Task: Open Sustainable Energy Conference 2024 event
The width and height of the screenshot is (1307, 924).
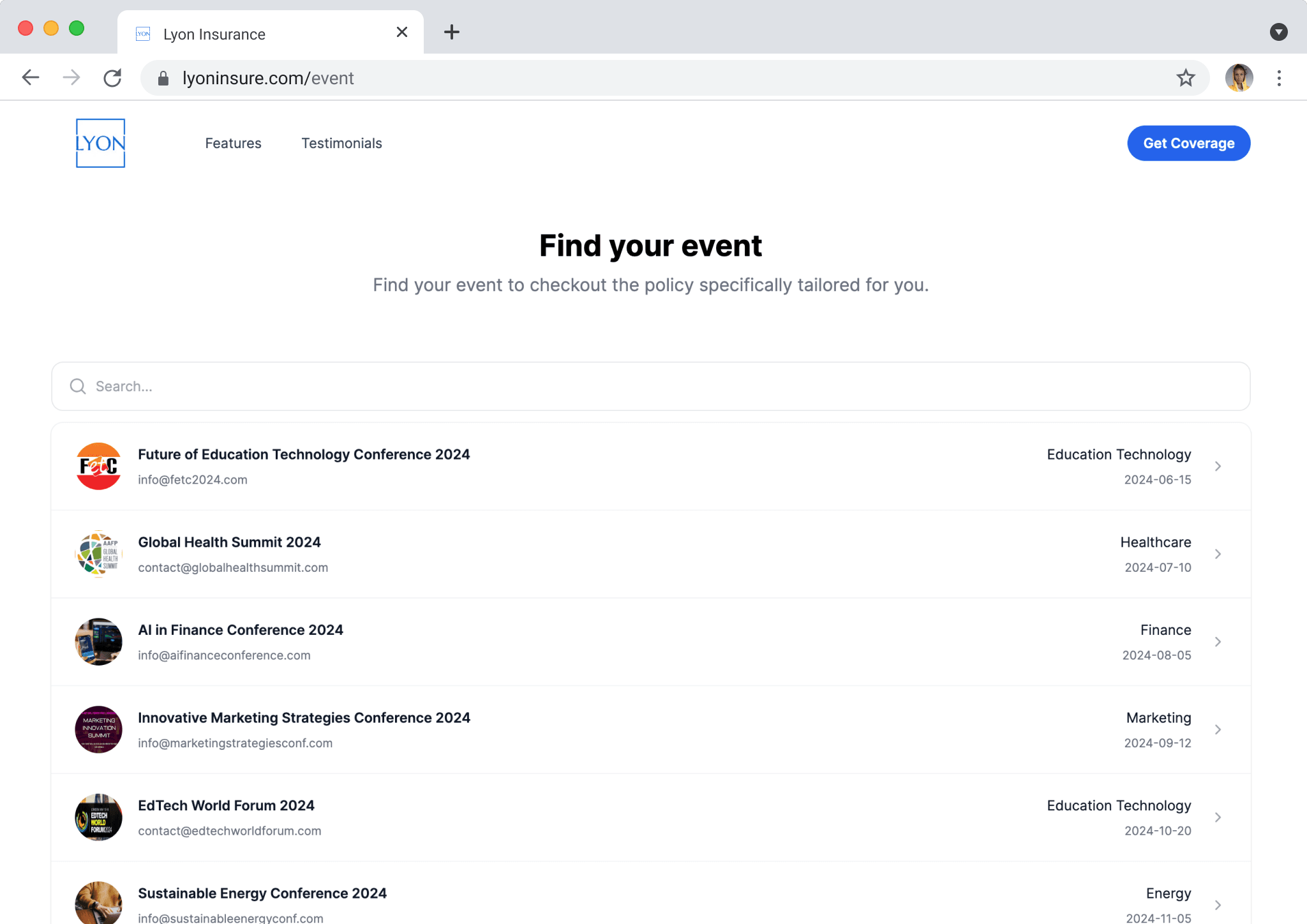Action: [x=262, y=893]
